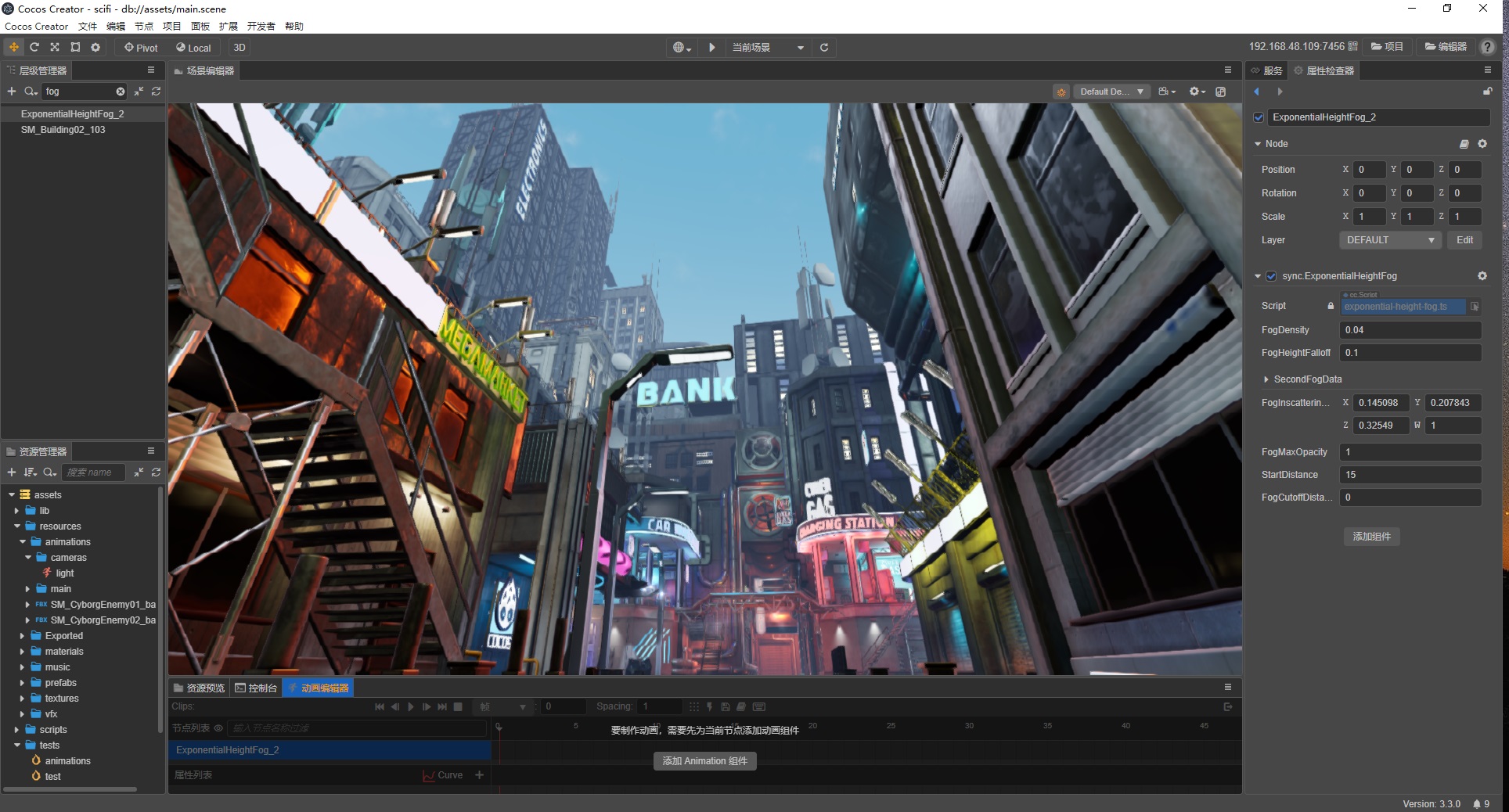1509x812 pixels.
Task: Toggle ExponentialHeightFog_2 node active checkbox
Action: [1259, 117]
